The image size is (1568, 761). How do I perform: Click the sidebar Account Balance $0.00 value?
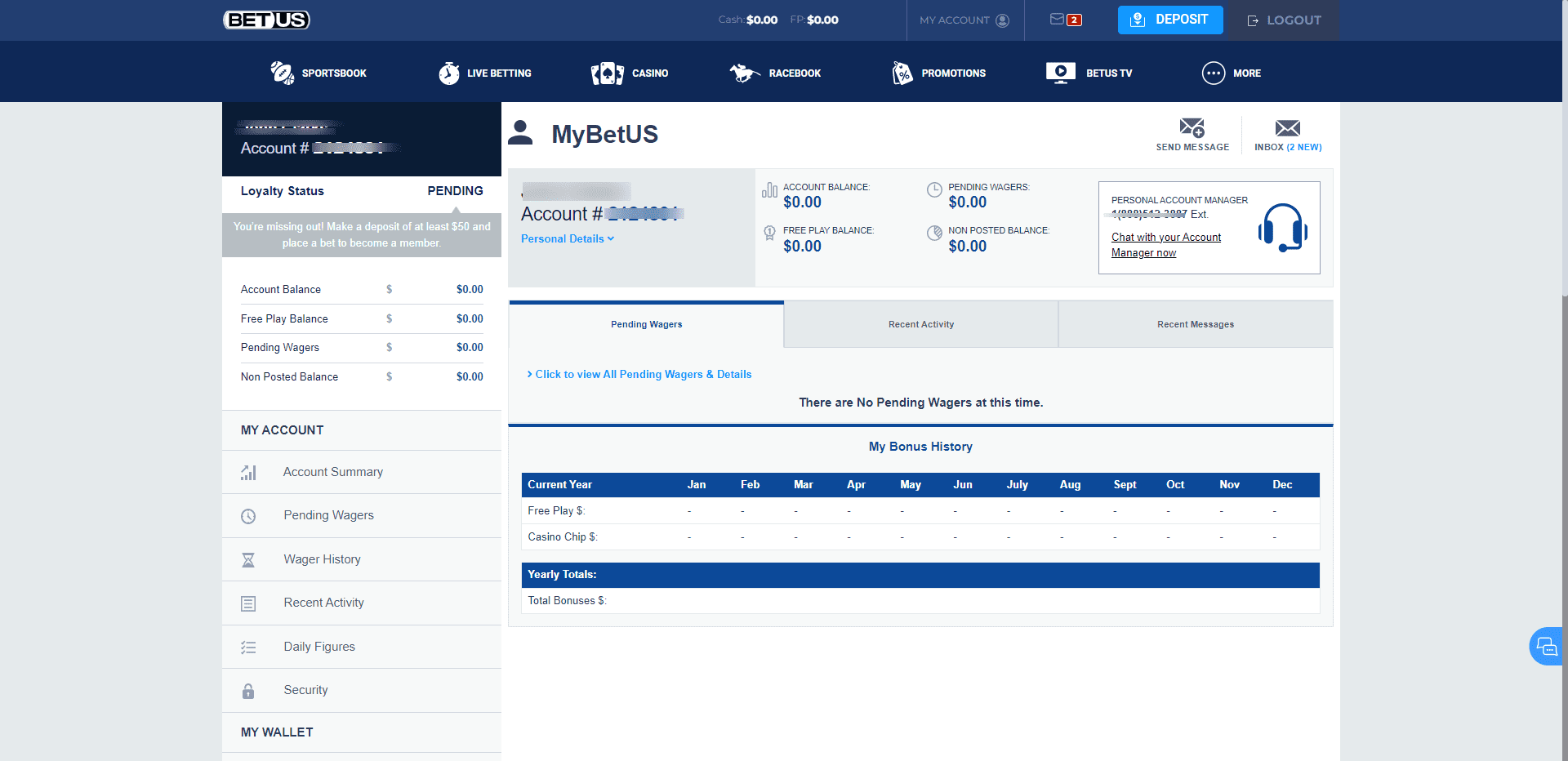click(470, 290)
